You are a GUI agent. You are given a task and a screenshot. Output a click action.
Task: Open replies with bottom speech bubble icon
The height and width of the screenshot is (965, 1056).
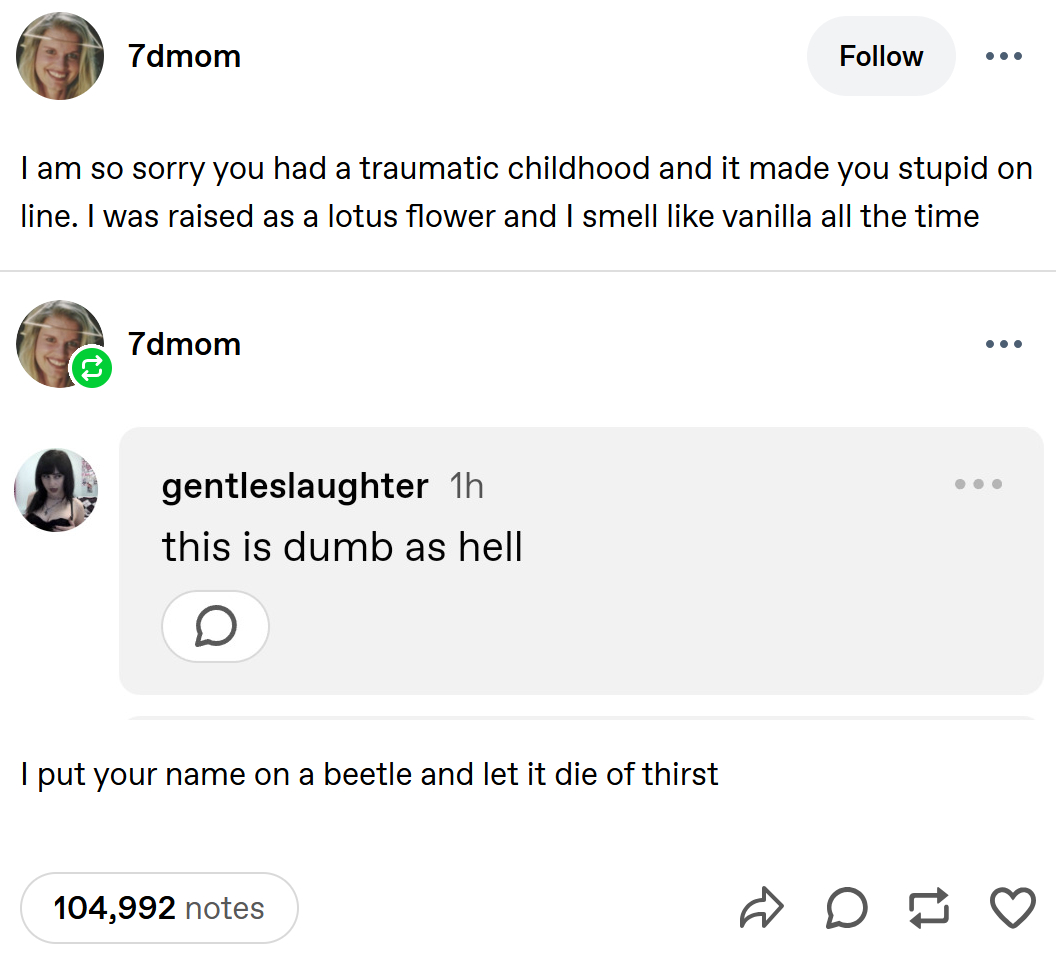tap(846, 908)
